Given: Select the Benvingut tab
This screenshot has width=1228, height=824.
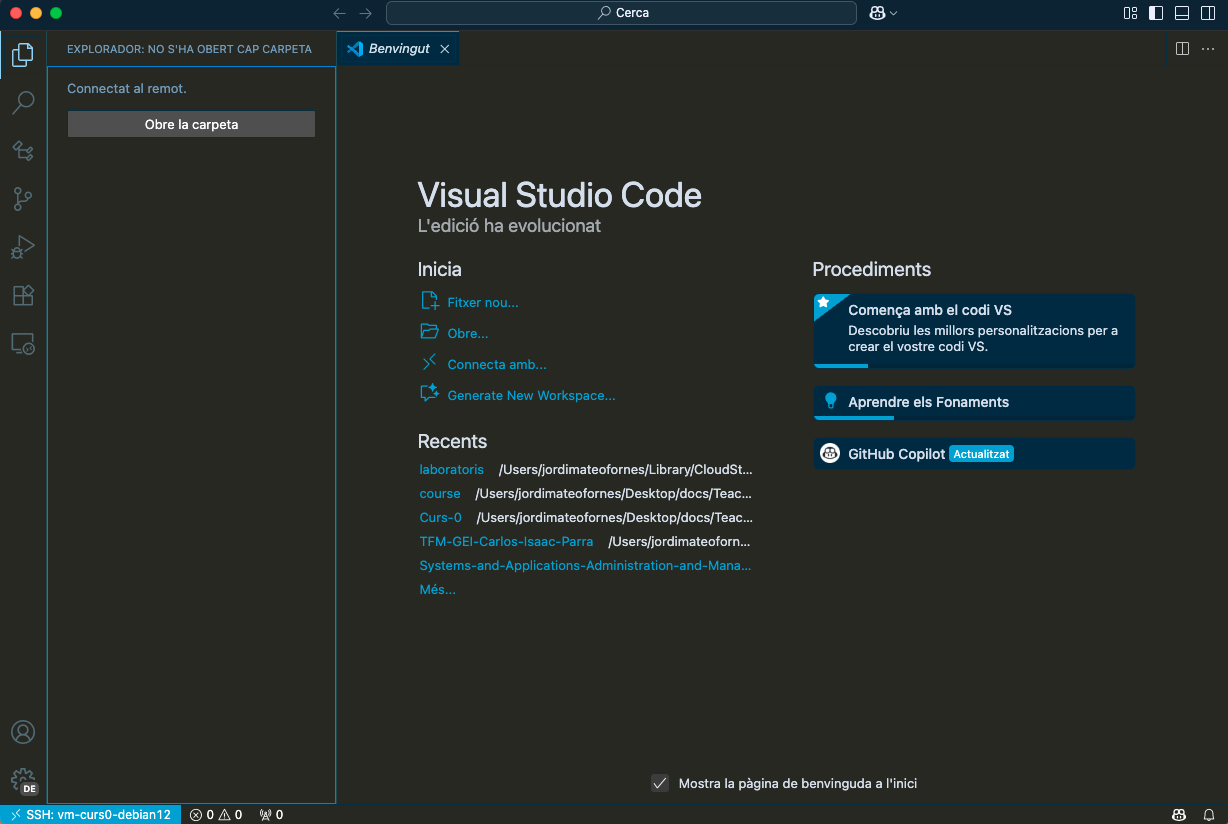Looking at the screenshot, I should pyautogui.click(x=398, y=49).
